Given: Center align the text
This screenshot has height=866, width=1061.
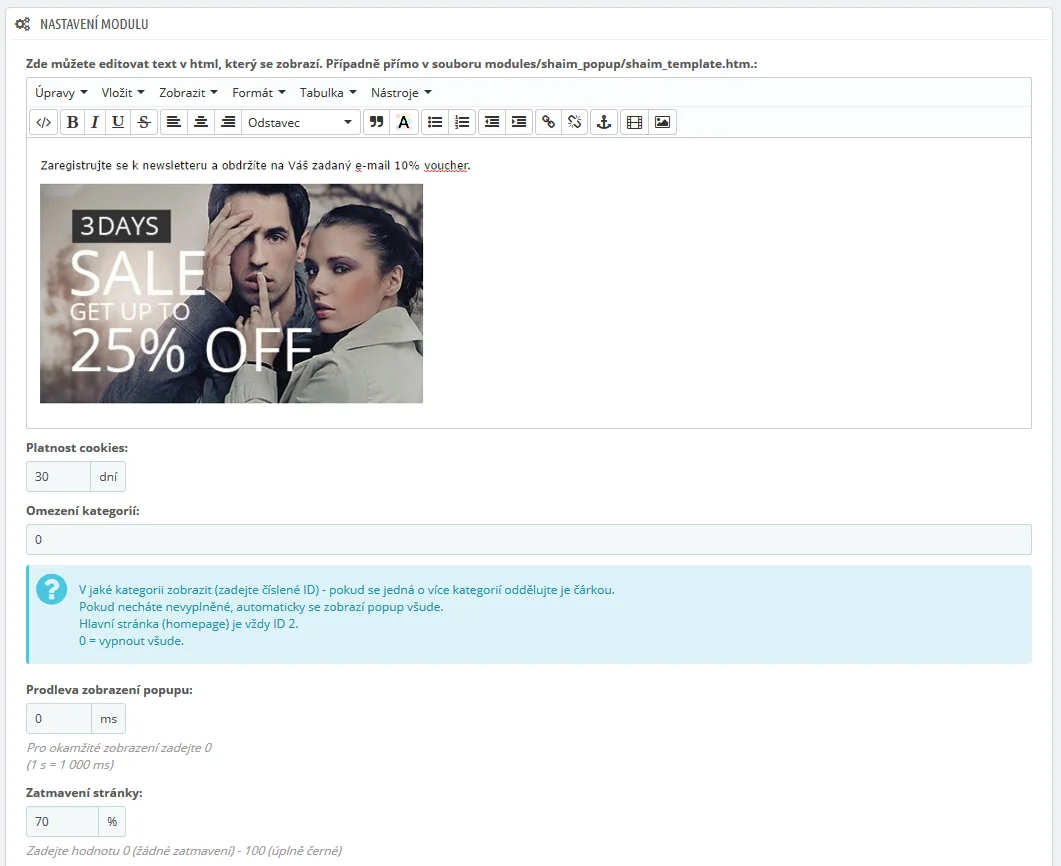Looking at the screenshot, I should coord(201,122).
